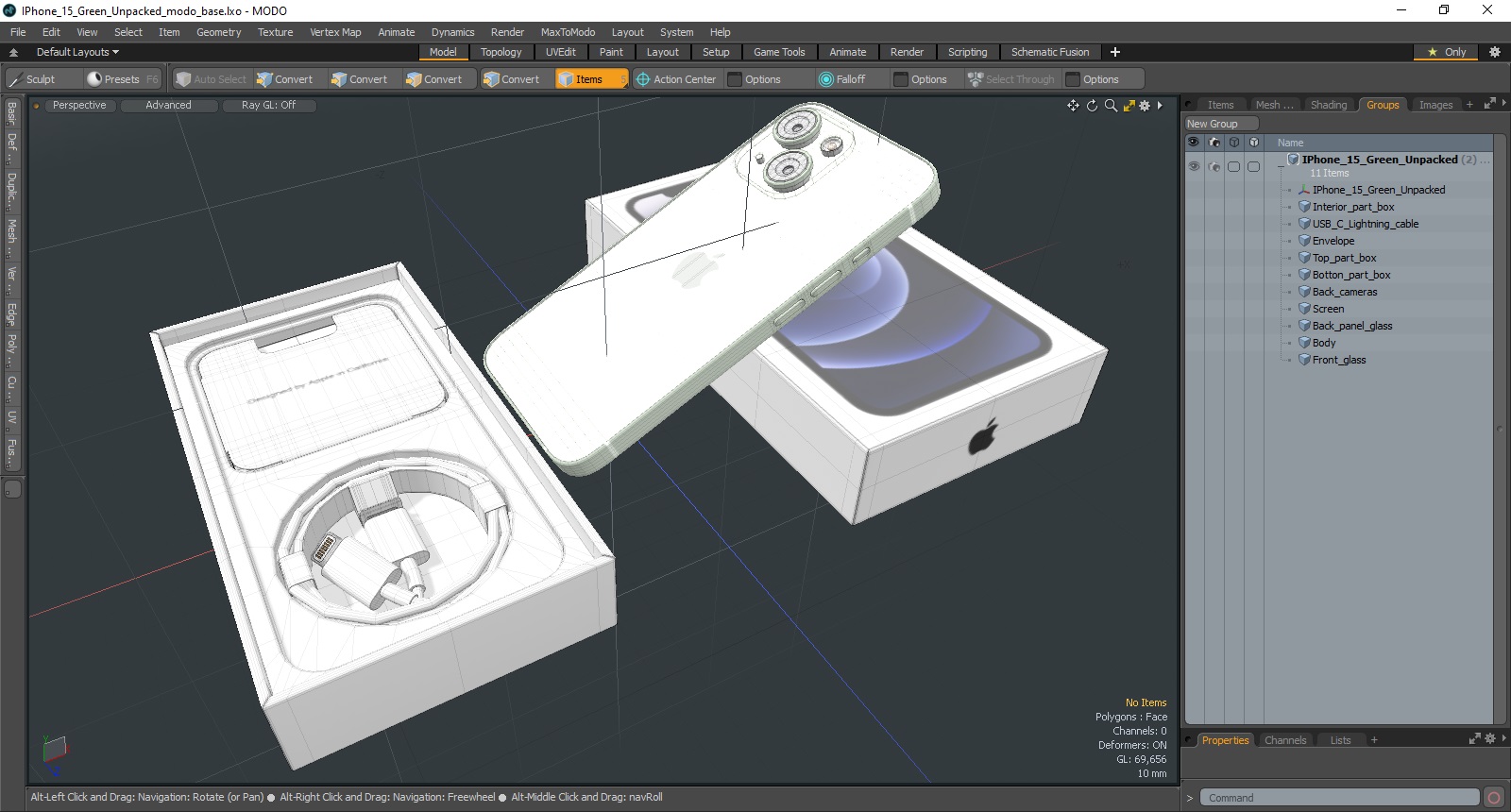Screen dimensions: 1511x812
Task: Click the viewport rotate icon
Action: 1092,106
